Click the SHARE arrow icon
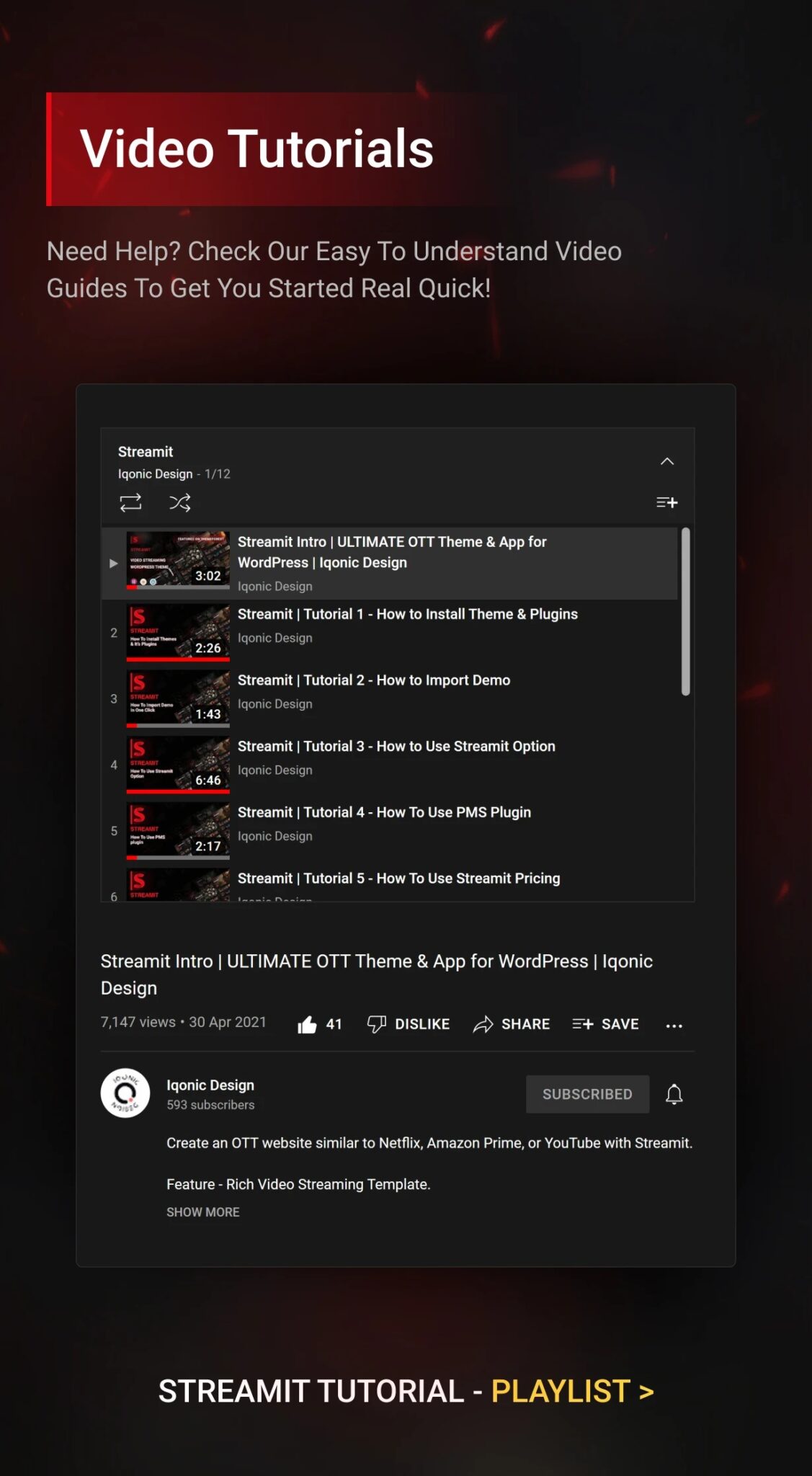 483,1024
